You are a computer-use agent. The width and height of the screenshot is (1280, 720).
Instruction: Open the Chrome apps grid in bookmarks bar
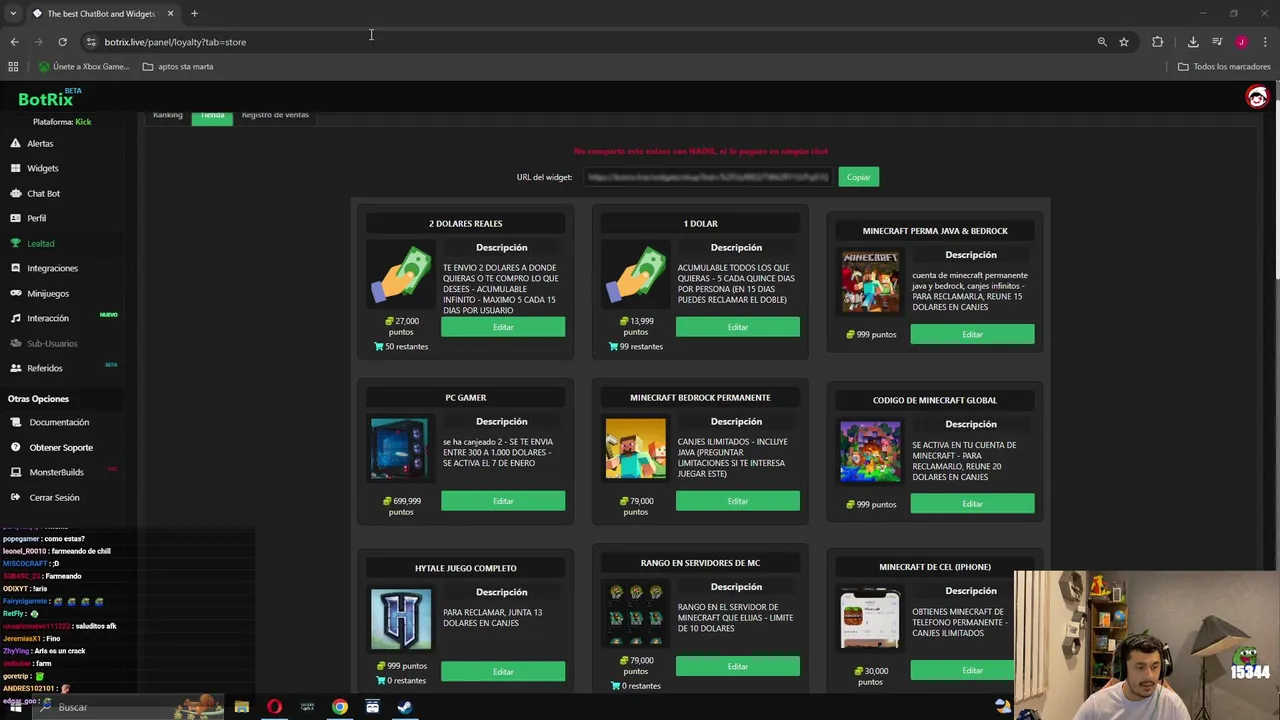[x=13, y=67]
